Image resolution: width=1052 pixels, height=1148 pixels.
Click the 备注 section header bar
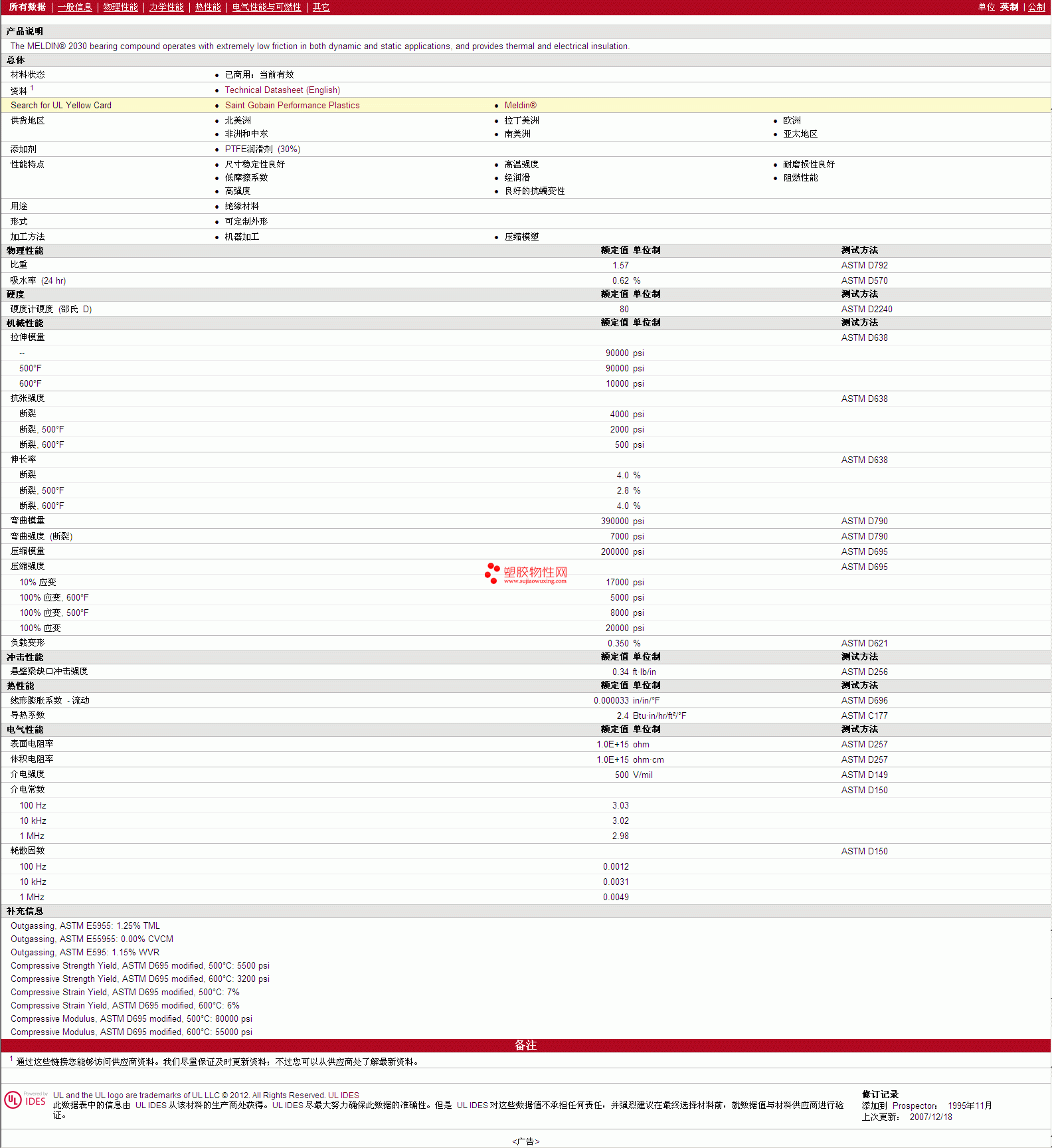point(525,1045)
